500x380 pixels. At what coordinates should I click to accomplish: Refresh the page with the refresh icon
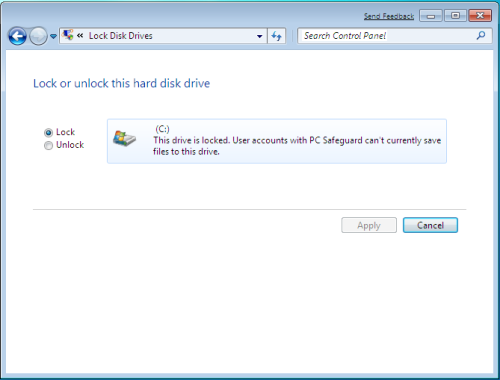point(276,36)
